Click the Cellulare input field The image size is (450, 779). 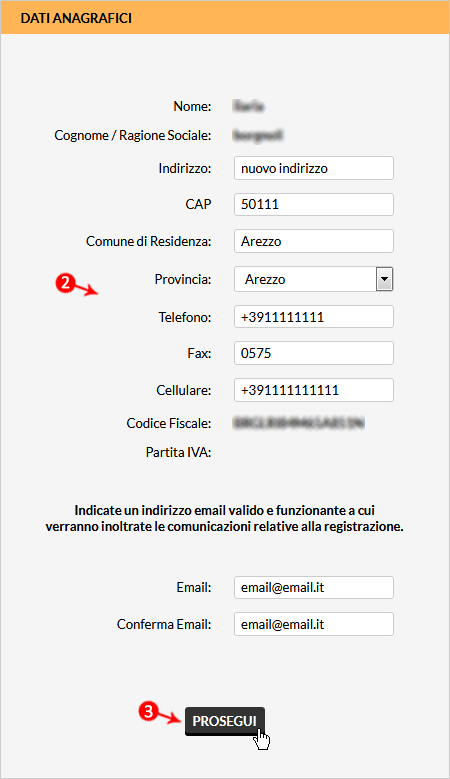tap(314, 390)
